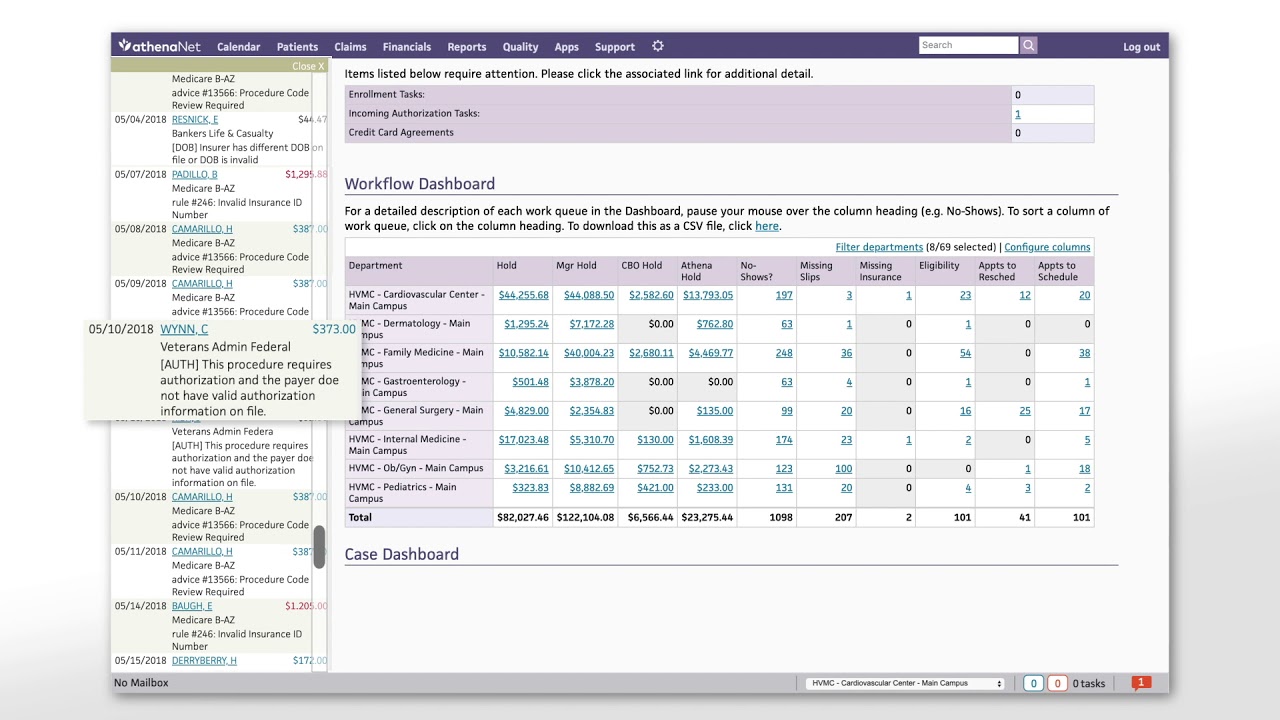Click the No Mailbox status text

(141, 683)
